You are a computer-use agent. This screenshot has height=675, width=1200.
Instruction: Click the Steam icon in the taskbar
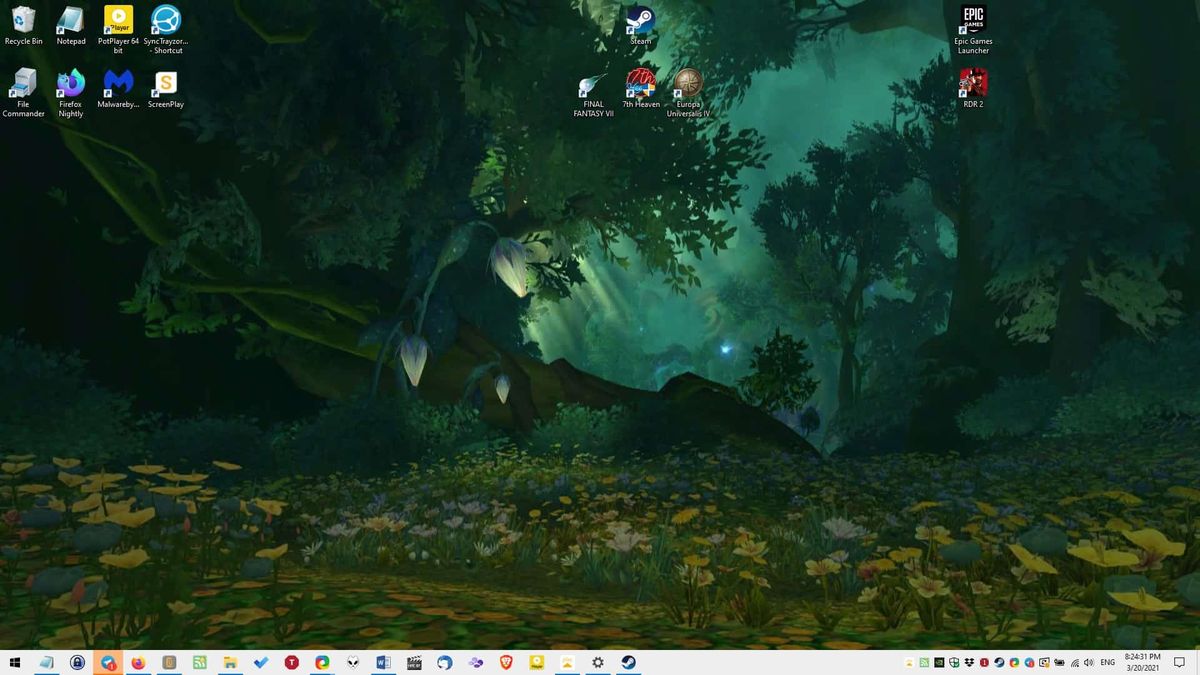pyautogui.click(x=628, y=662)
